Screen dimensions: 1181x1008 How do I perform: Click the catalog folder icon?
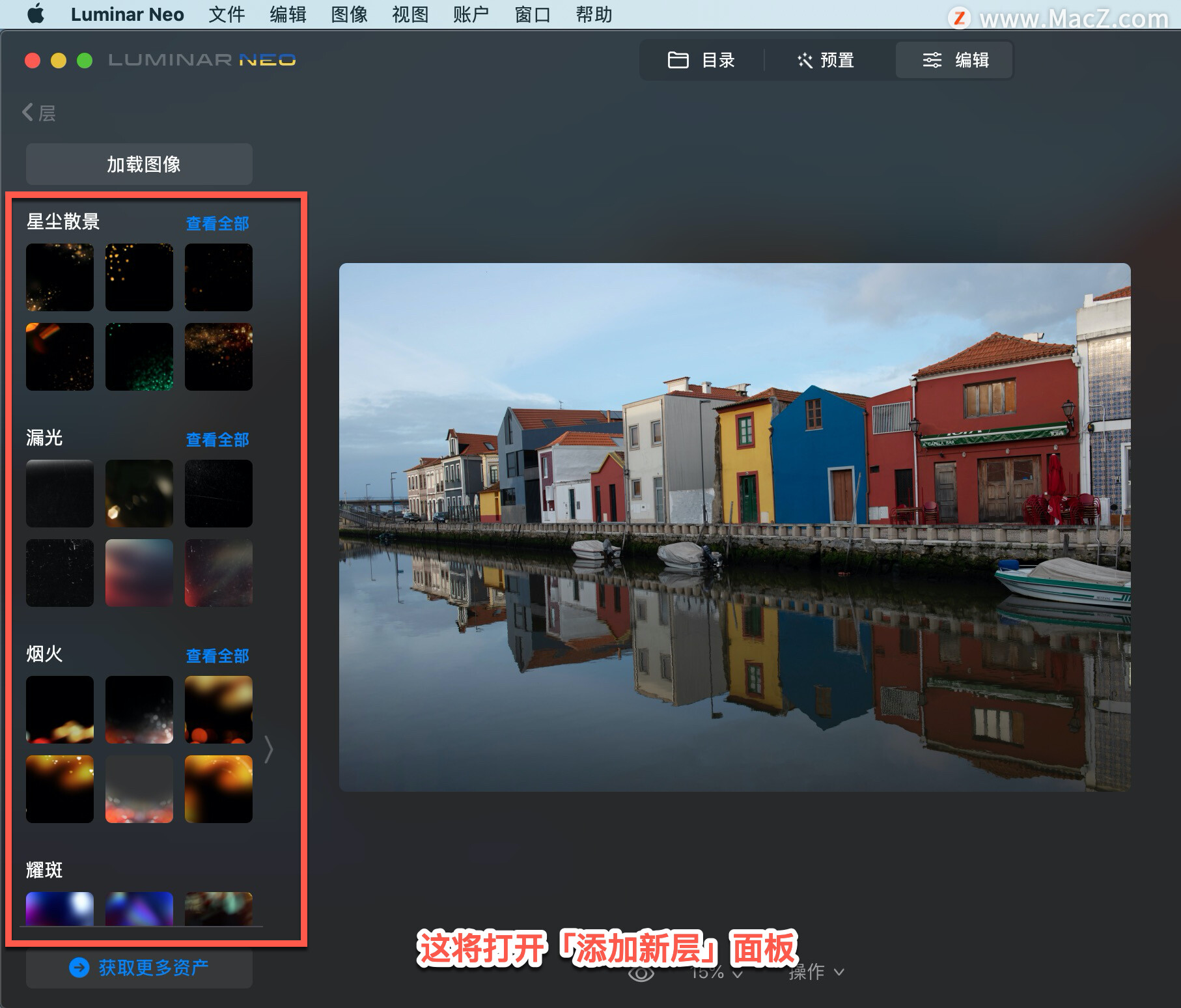[x=678, y=60]
